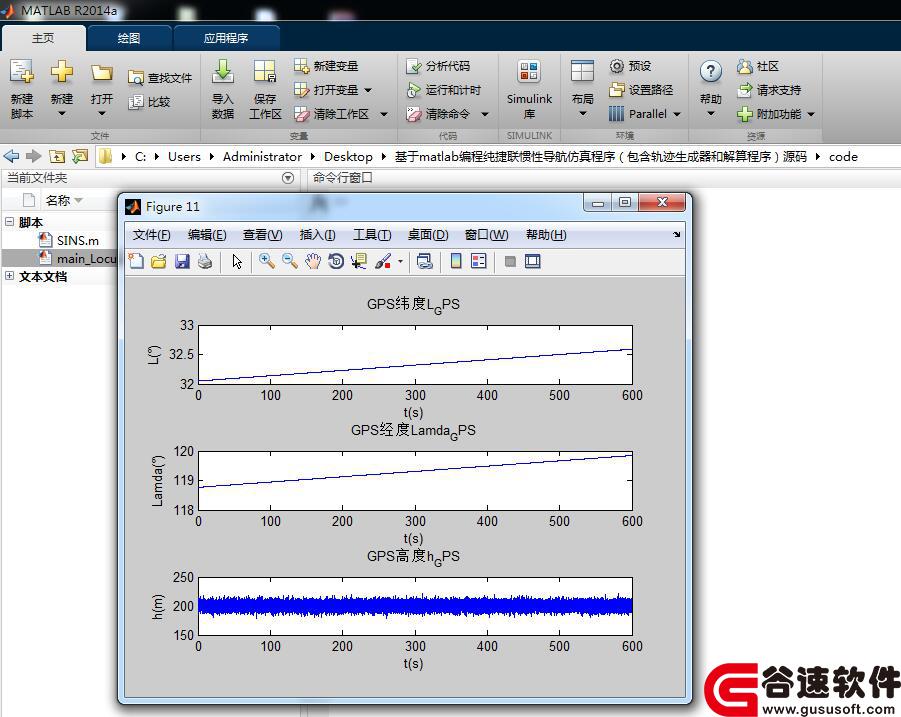Click Save Workspace (保存工作区) icon
This screenshot has height=717, width=901.
pyautogui.click(x=265, y=73)
